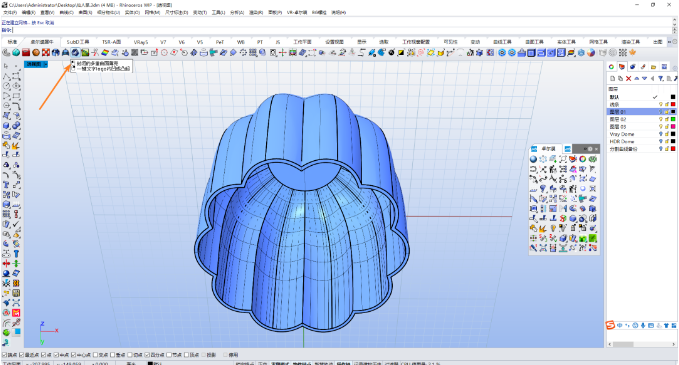
Task: Toggle 平面模式 in status bar
Action: pos(280,363)
